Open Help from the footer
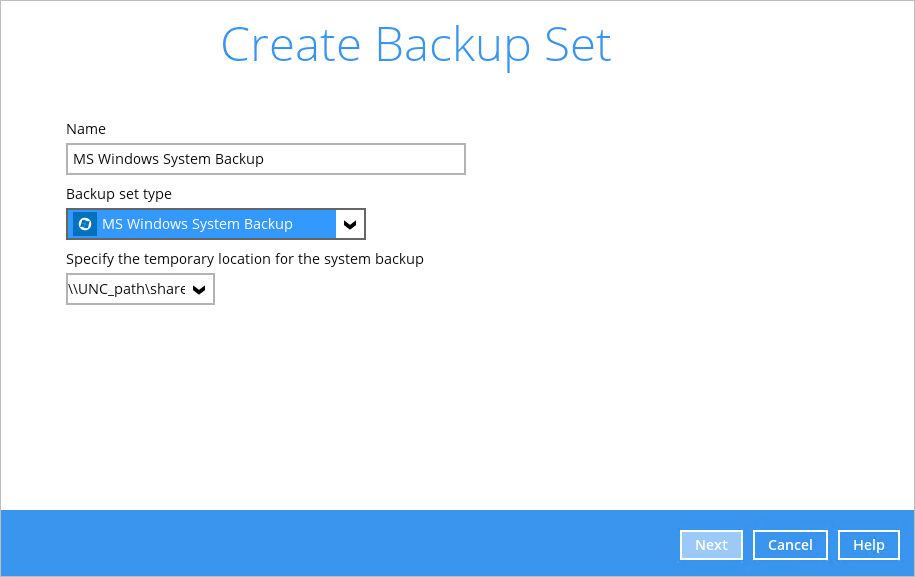This screenshot has width=915, height=577. [x=868, y=545]
